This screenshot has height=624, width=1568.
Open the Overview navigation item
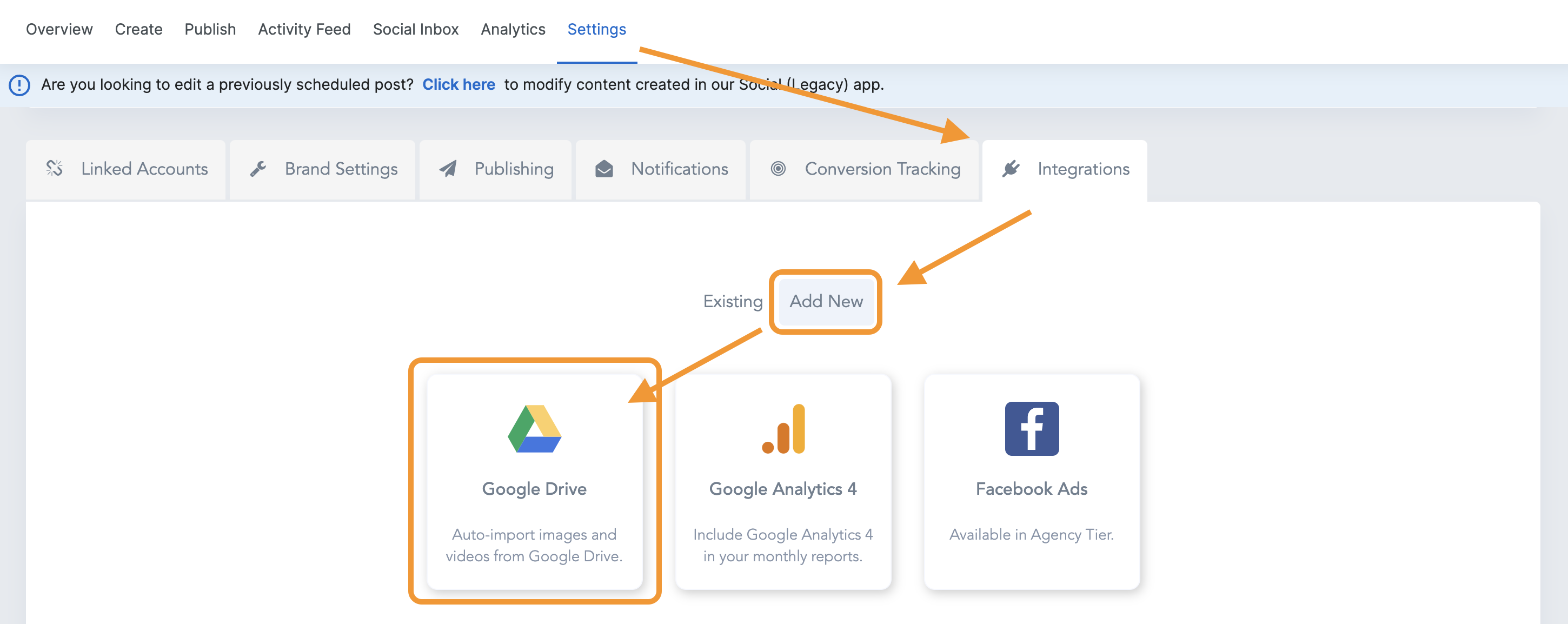click(x=59, y=29)
